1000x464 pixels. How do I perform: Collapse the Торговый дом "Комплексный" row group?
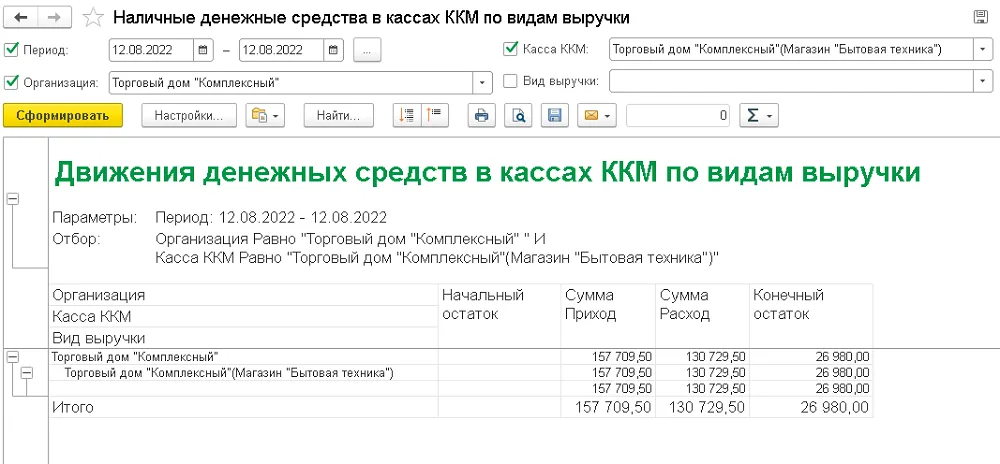point(12,357)
